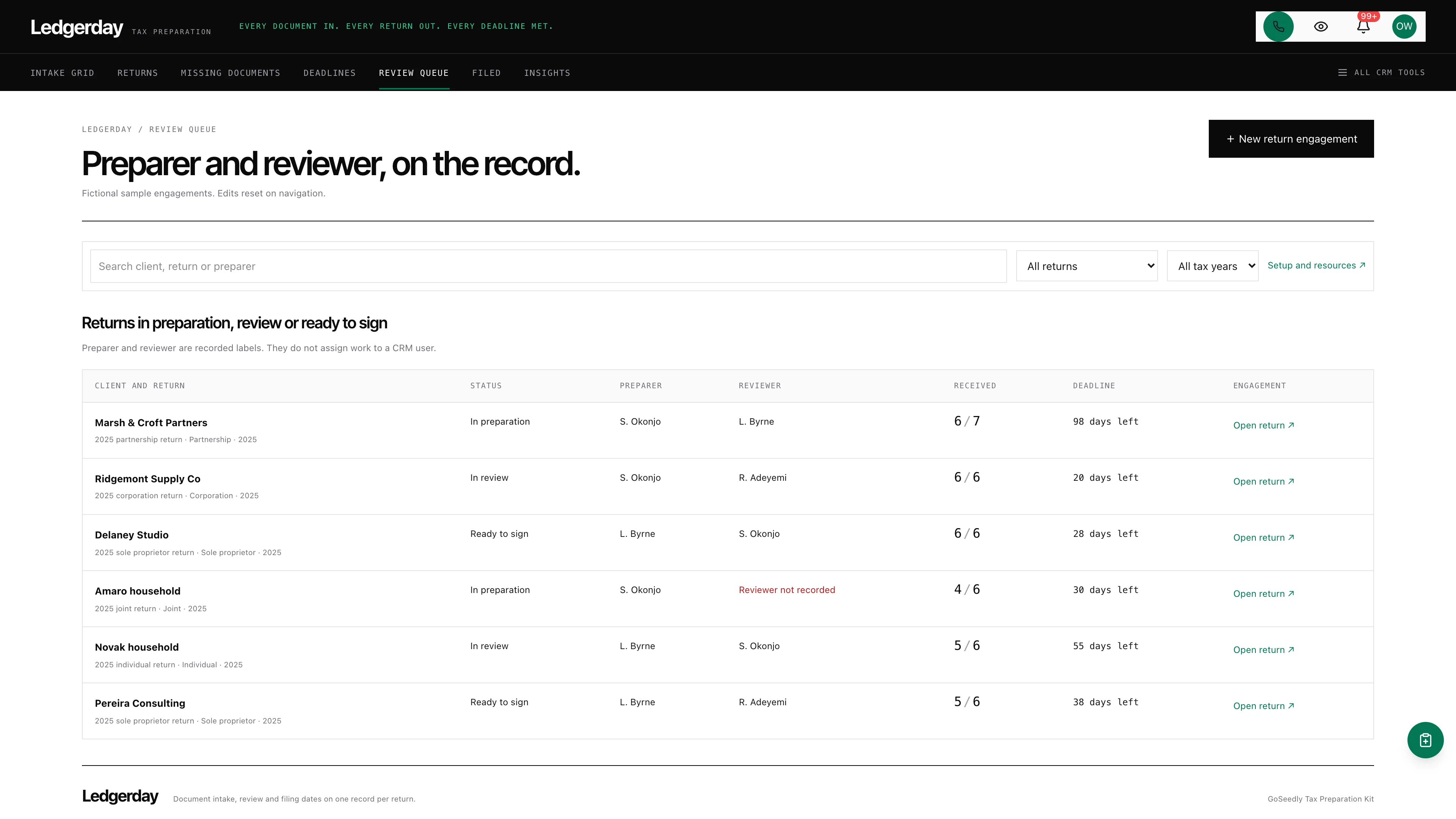The image size is (1456, 819).
Task: Open the OW user avatar menu
Action: point(1404,27)
